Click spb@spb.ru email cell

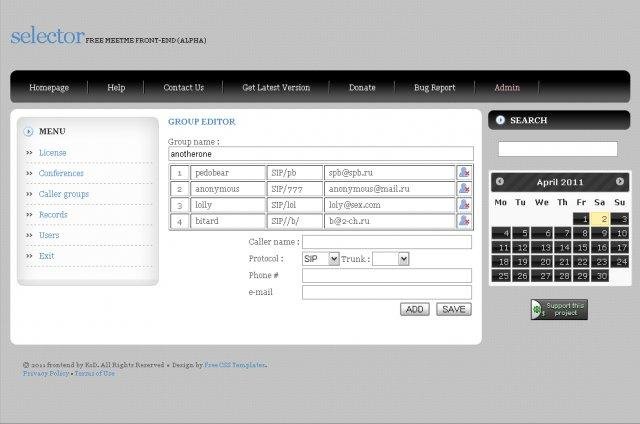tap(389, 173)
